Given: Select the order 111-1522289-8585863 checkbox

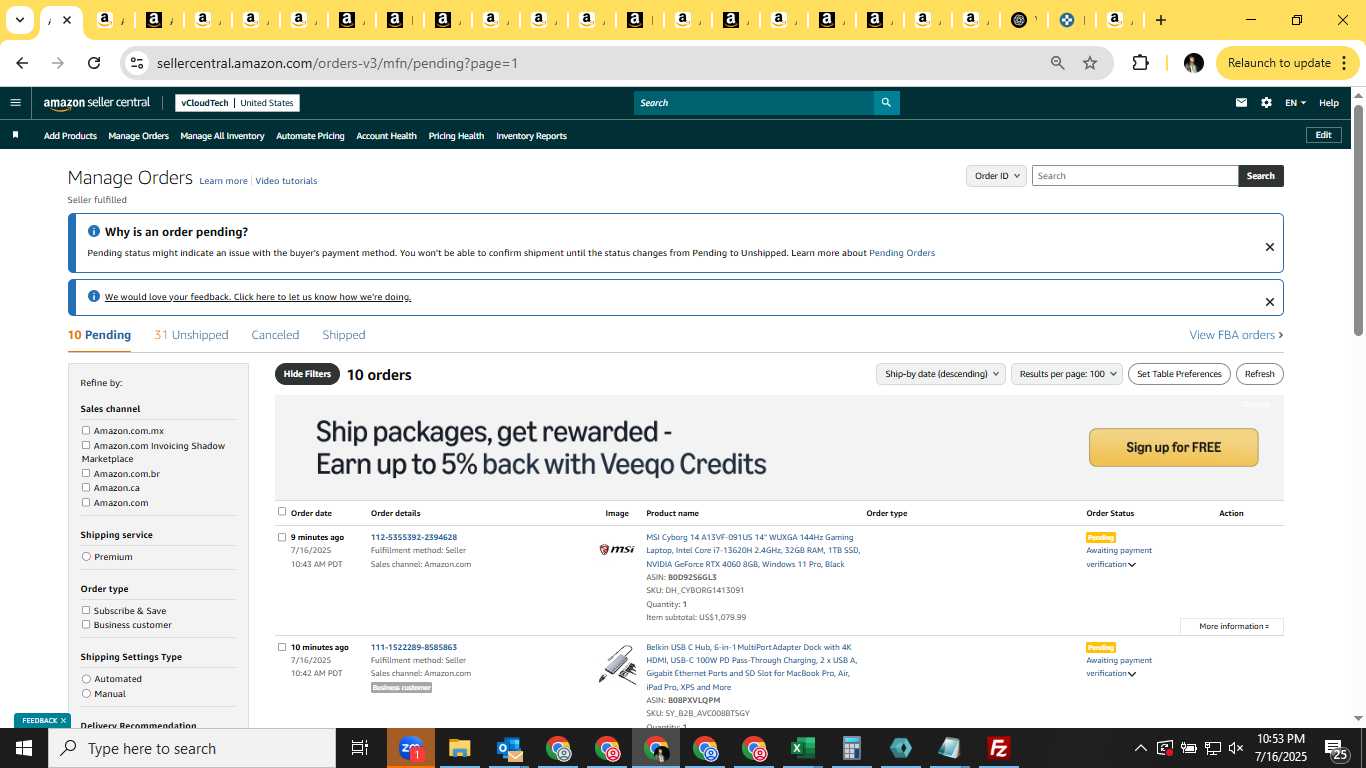Looking at the screenshot, I should pos(282,647).
